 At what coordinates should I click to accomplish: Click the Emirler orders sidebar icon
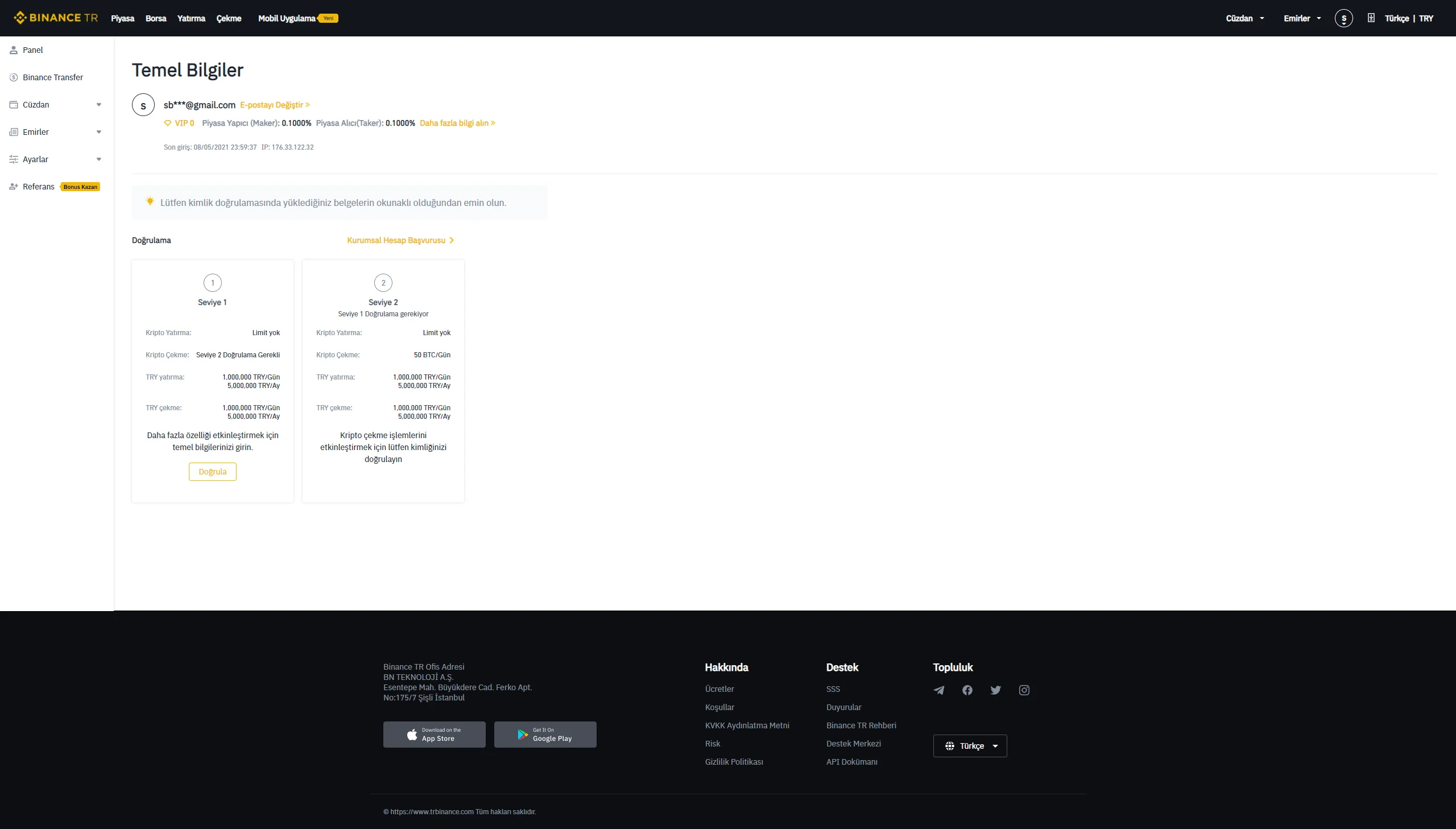pos(14,132)
